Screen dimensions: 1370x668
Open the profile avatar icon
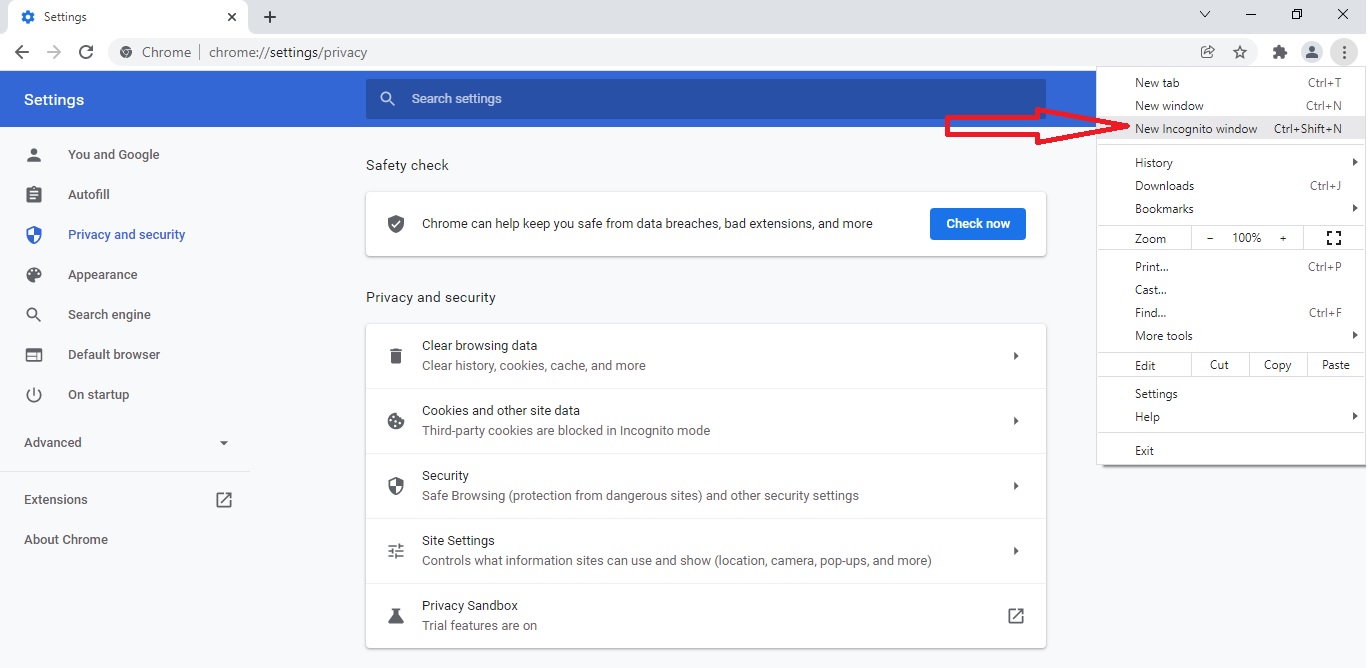pyautogui.click(x=1311, y=52)
